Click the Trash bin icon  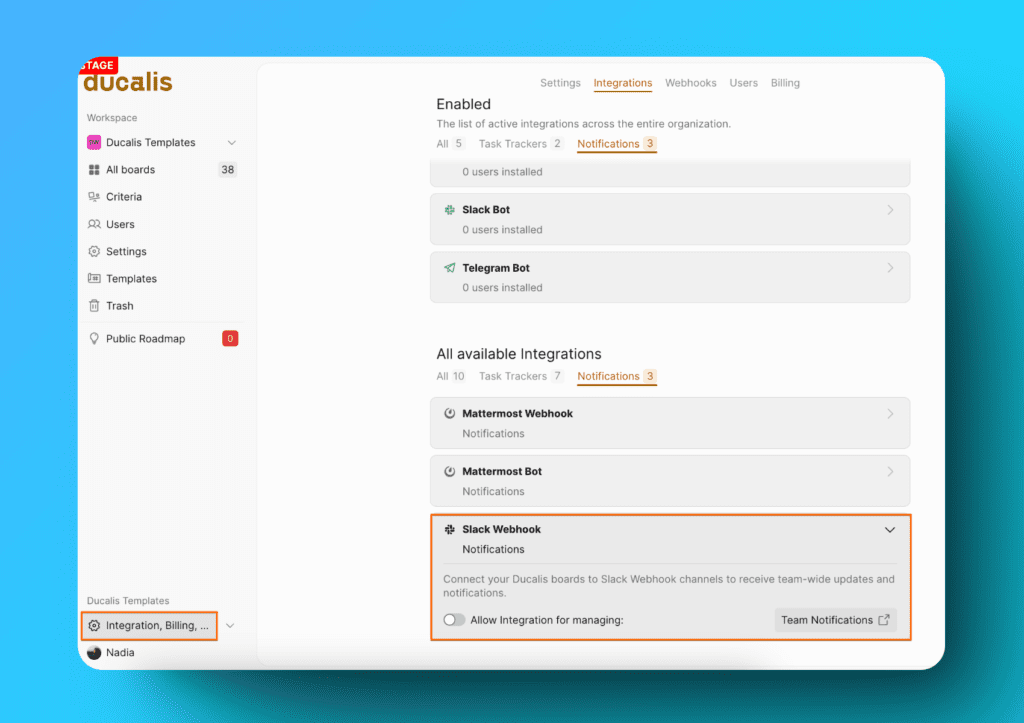point(94,306)
